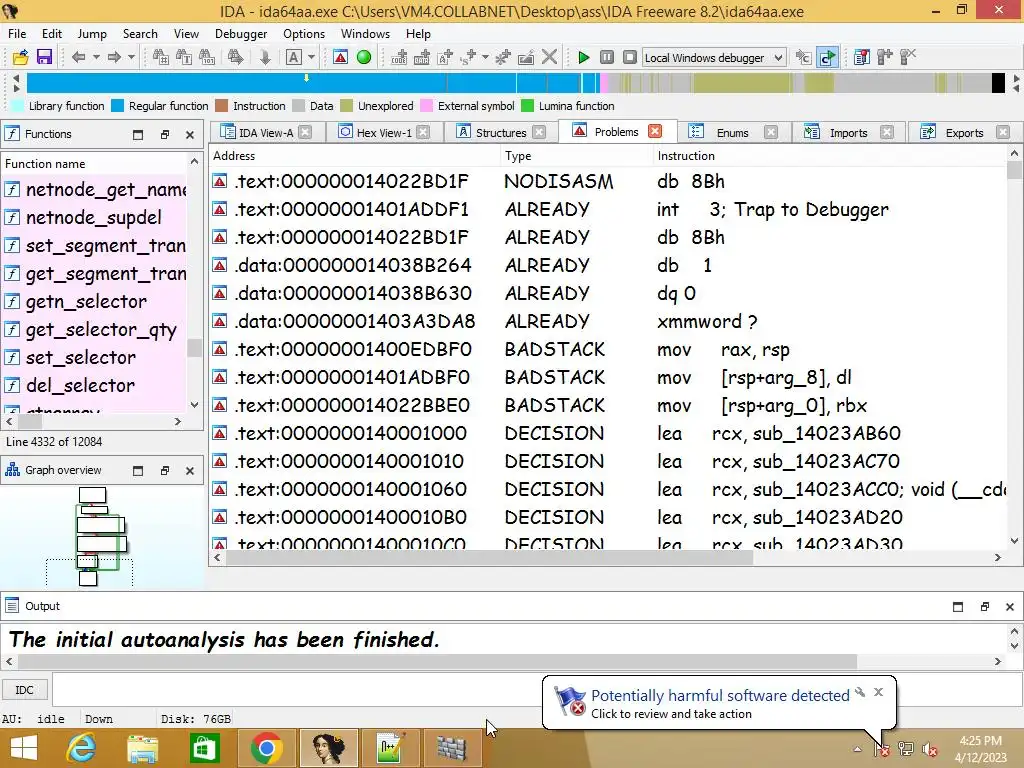
Task: Select the 'int 3; Trap to Debugger' row
Action: (608, 210)
